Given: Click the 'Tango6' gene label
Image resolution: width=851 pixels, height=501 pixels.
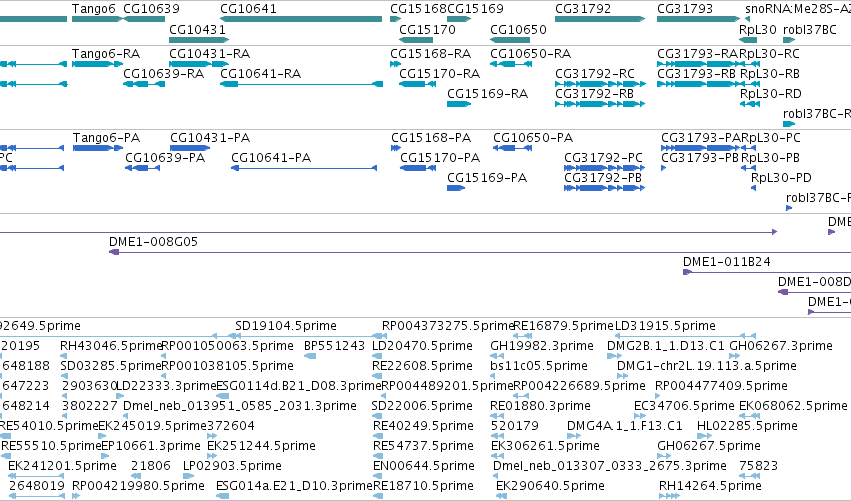Looking at the screenshot, I should (x=94, y=9).
